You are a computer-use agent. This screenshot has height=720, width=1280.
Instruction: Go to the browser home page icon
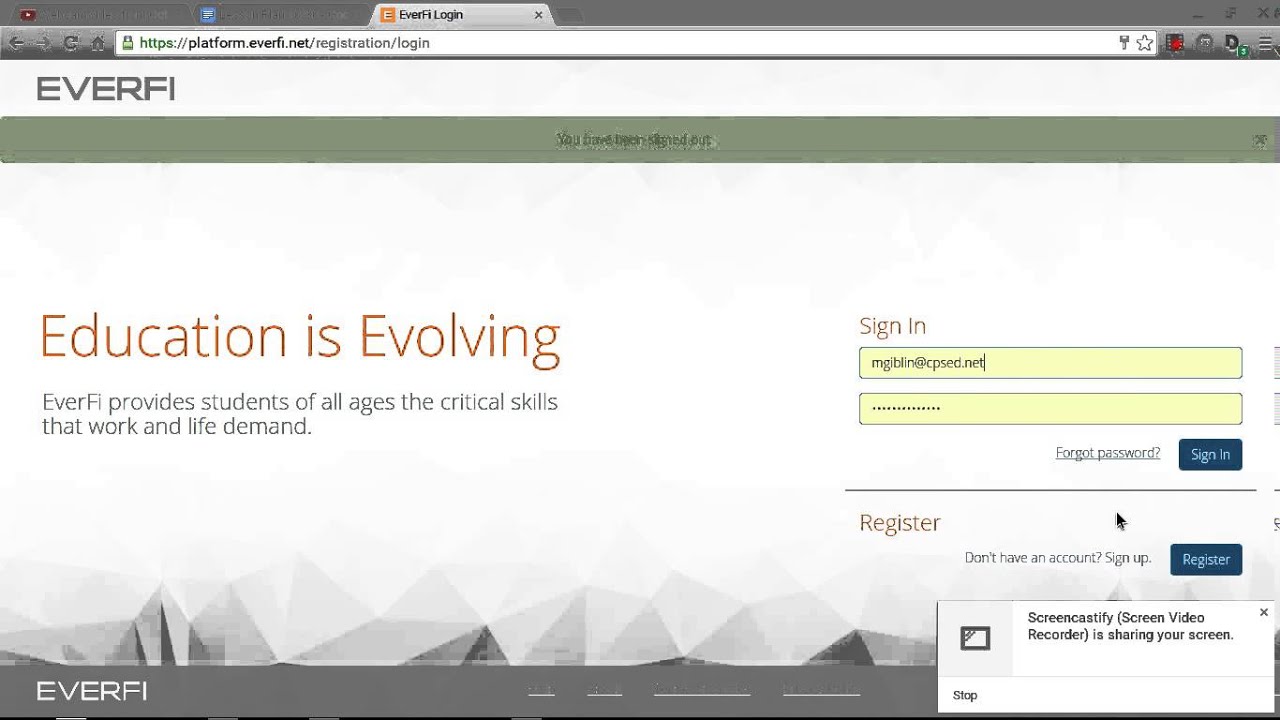(x=97, y=43)
